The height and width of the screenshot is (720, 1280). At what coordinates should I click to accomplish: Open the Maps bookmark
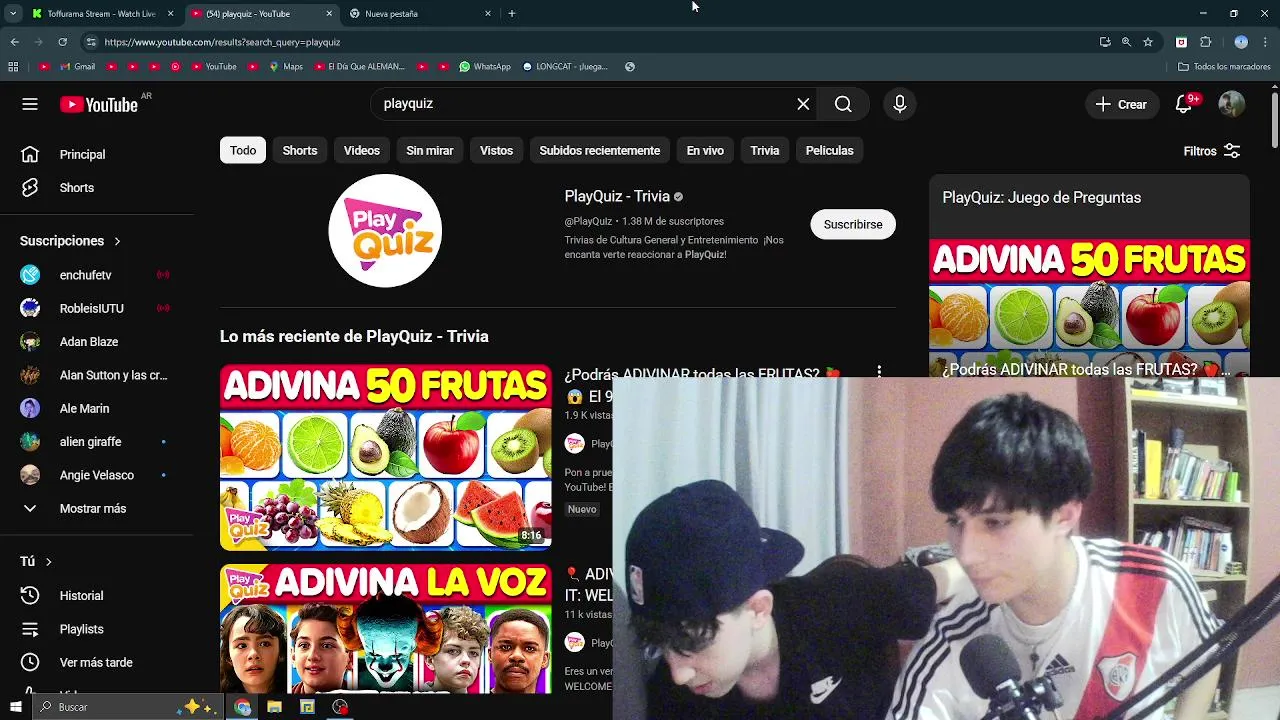click(x=286, y=67)
